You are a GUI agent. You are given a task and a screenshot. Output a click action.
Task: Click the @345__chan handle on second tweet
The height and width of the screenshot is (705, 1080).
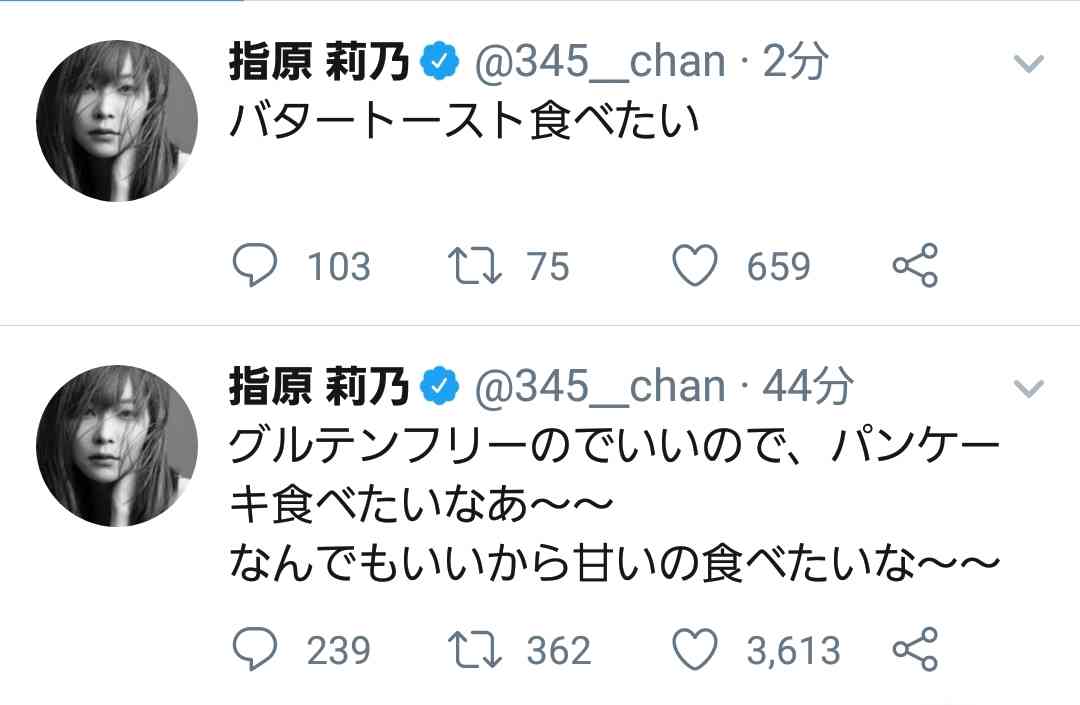(x=600, y=387)
